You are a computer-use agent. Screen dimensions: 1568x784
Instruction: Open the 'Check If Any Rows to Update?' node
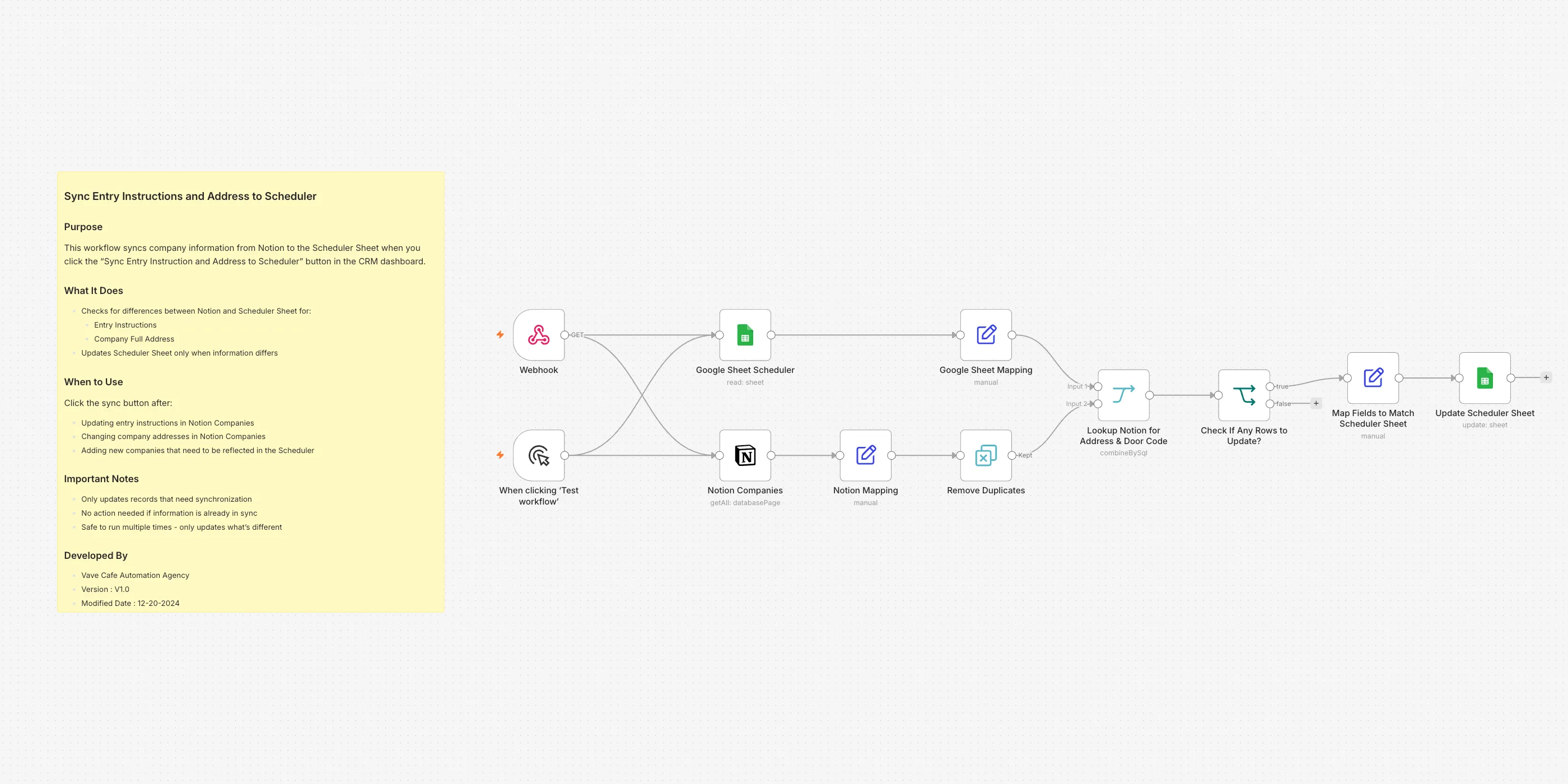(1244, 395)
